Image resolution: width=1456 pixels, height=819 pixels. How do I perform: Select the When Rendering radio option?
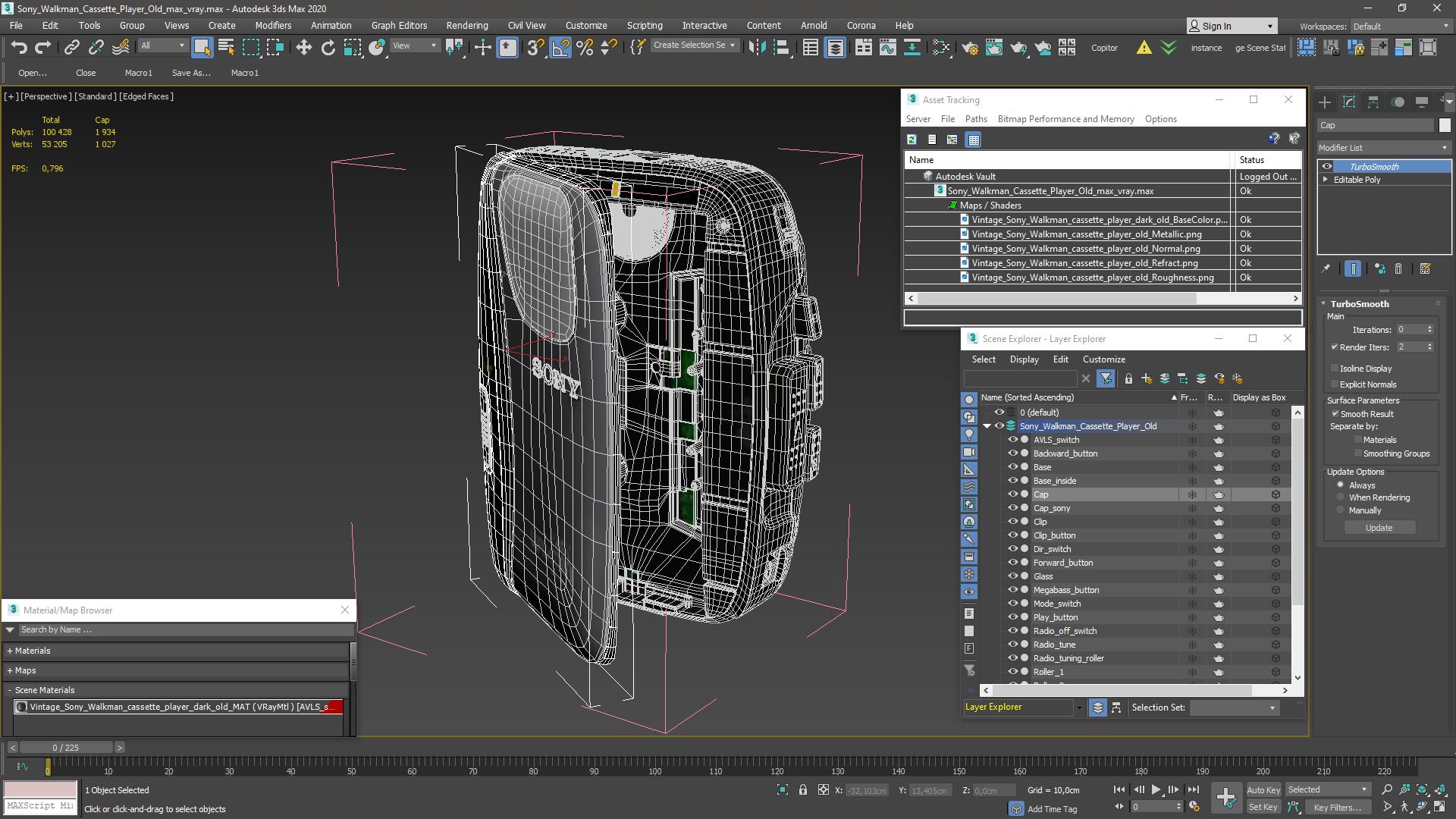point(1340,497)
